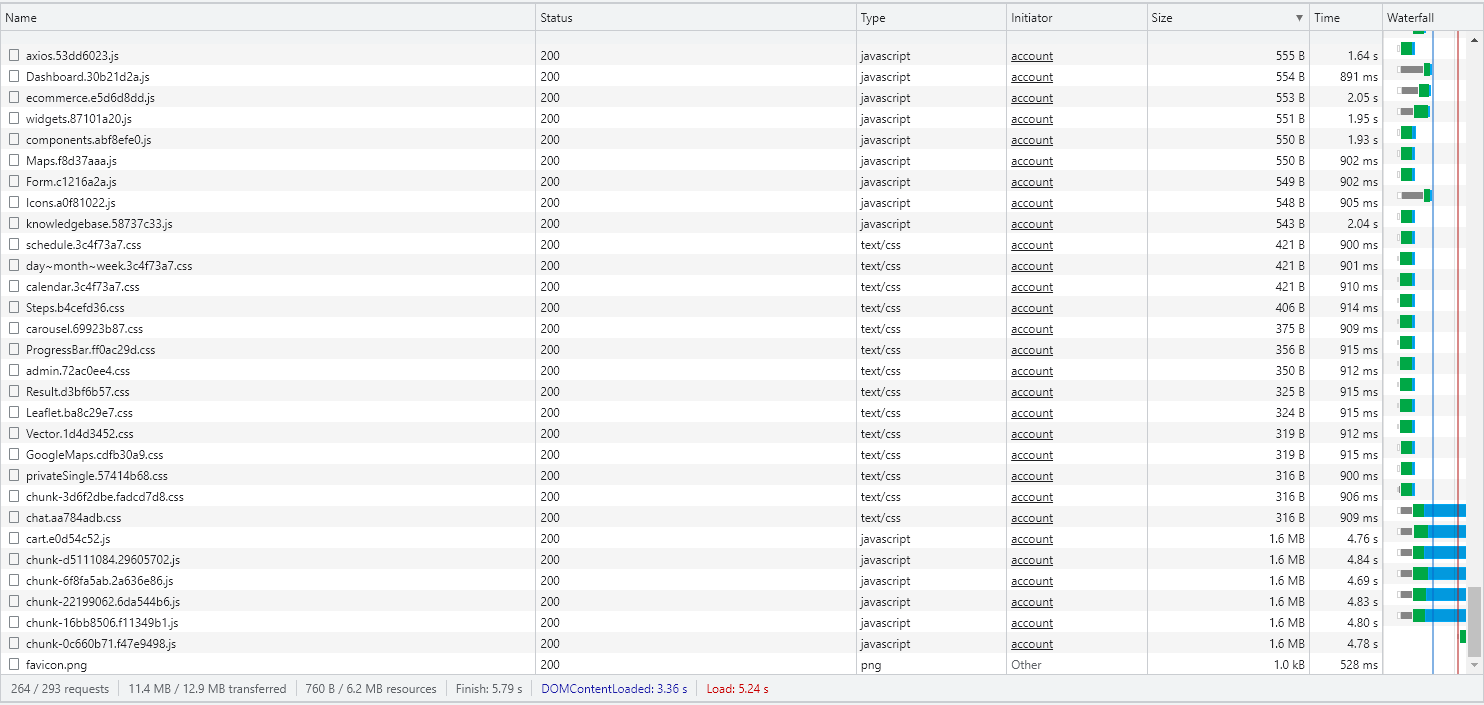This screenshot has width=1484, height=705.
Task: Click the vertical scrollbar thumb
Action: (1474, 621)
